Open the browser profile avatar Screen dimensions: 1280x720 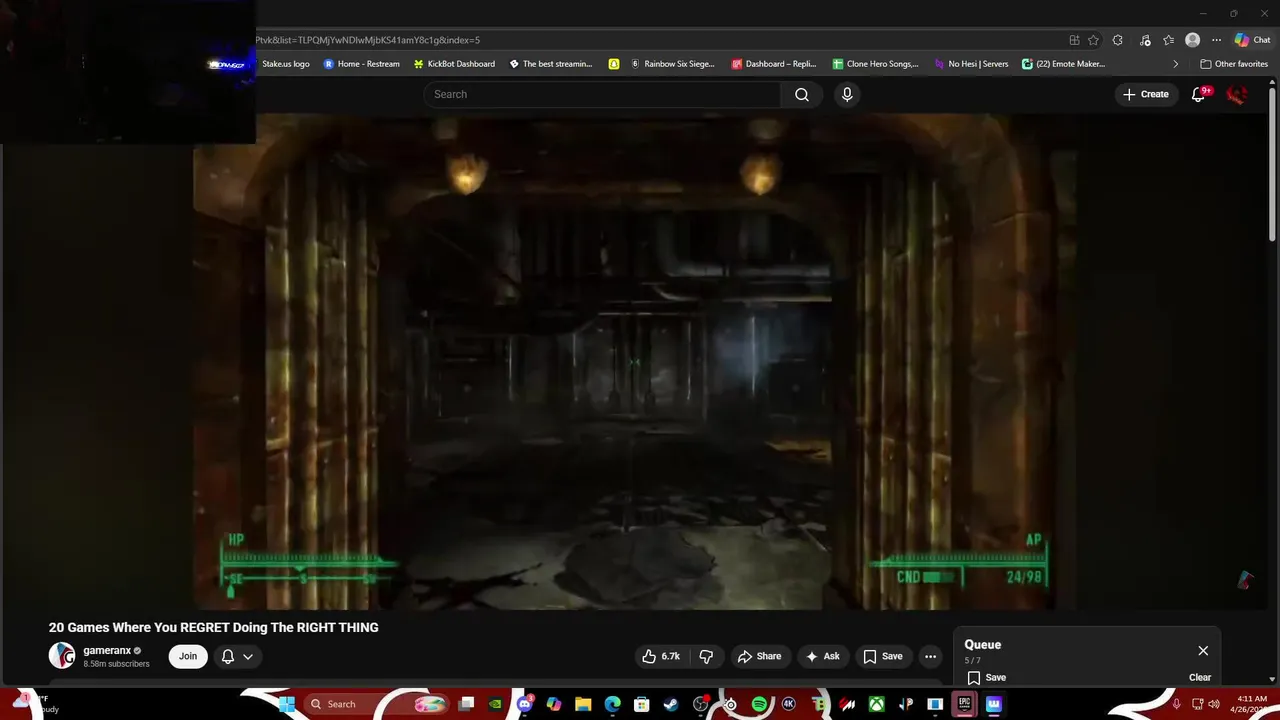1192,40
